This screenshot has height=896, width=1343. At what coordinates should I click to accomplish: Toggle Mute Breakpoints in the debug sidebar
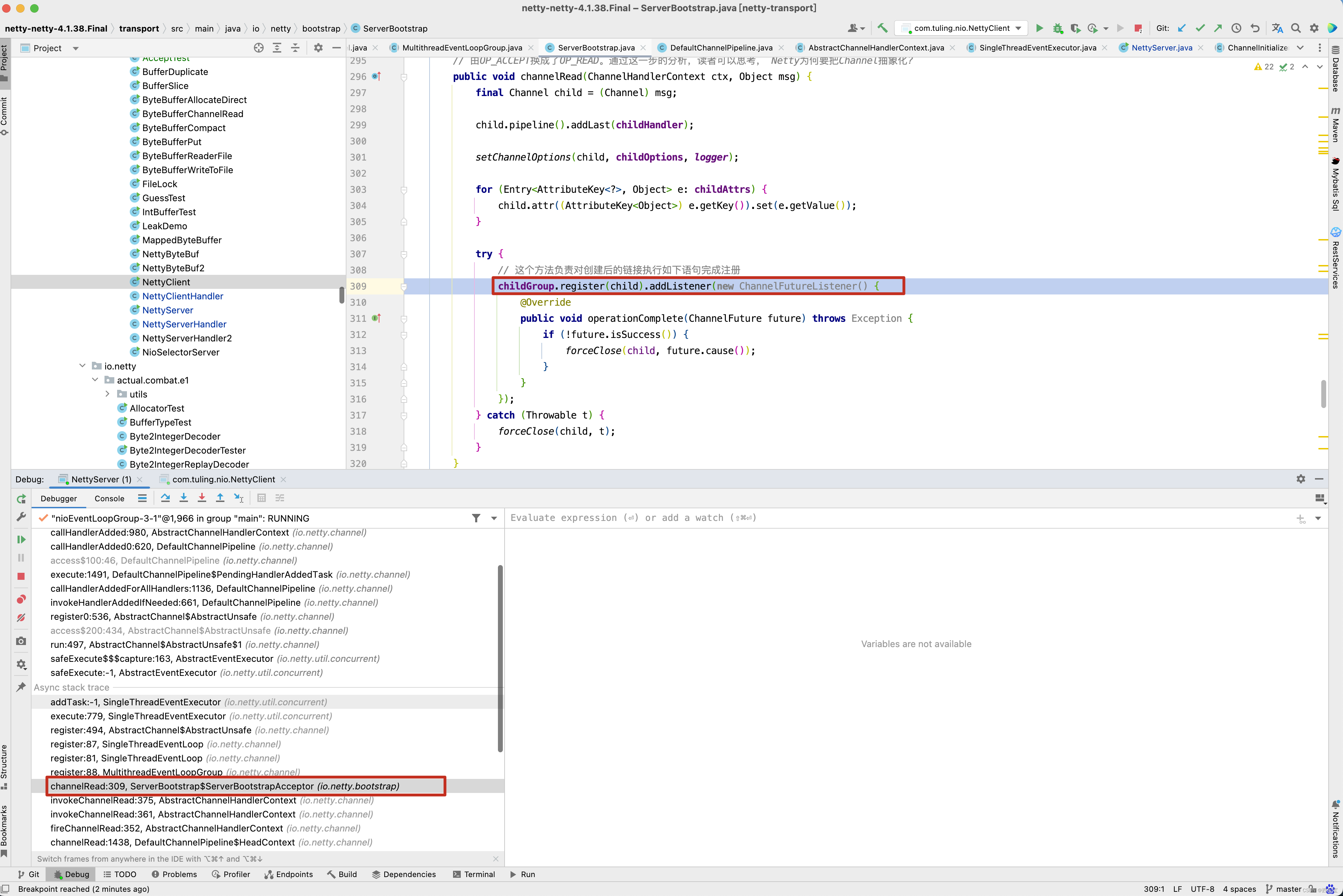click(x=21, y=618)
